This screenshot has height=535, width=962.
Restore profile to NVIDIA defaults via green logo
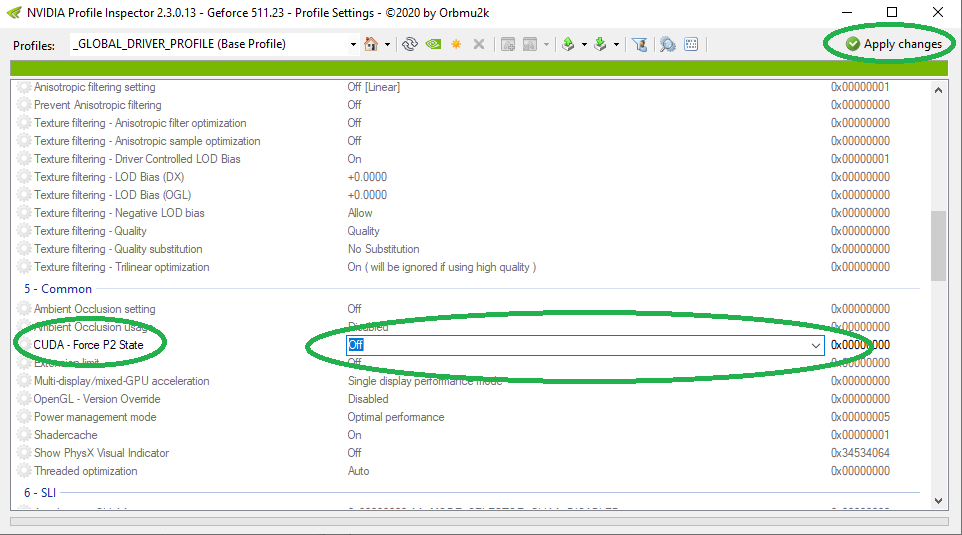(433, 44)
